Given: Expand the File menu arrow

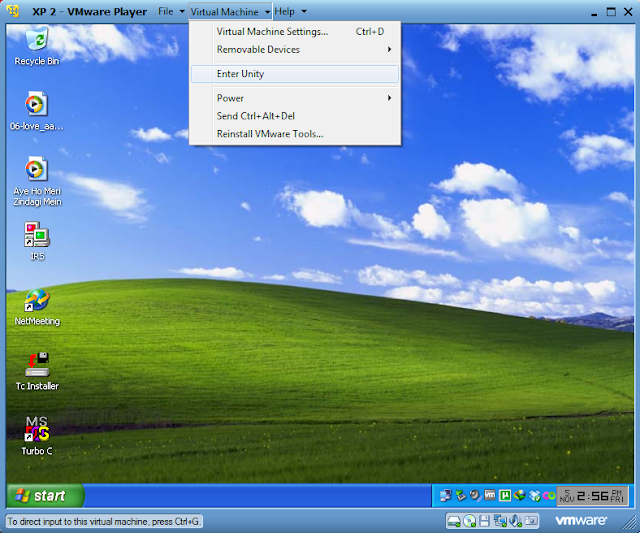Looking at the screenshot, I should coord(182,11).
